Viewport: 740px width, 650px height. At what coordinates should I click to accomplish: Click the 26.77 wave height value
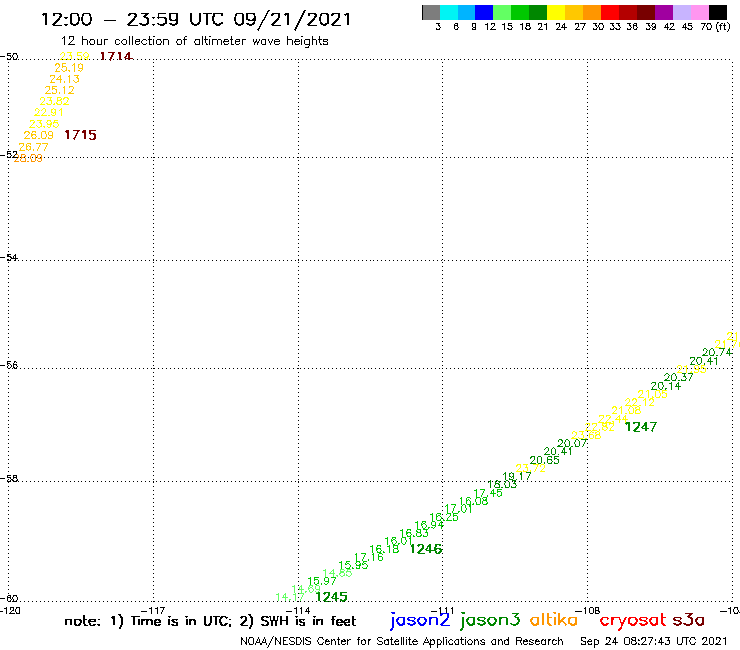(x=33, y=147)
